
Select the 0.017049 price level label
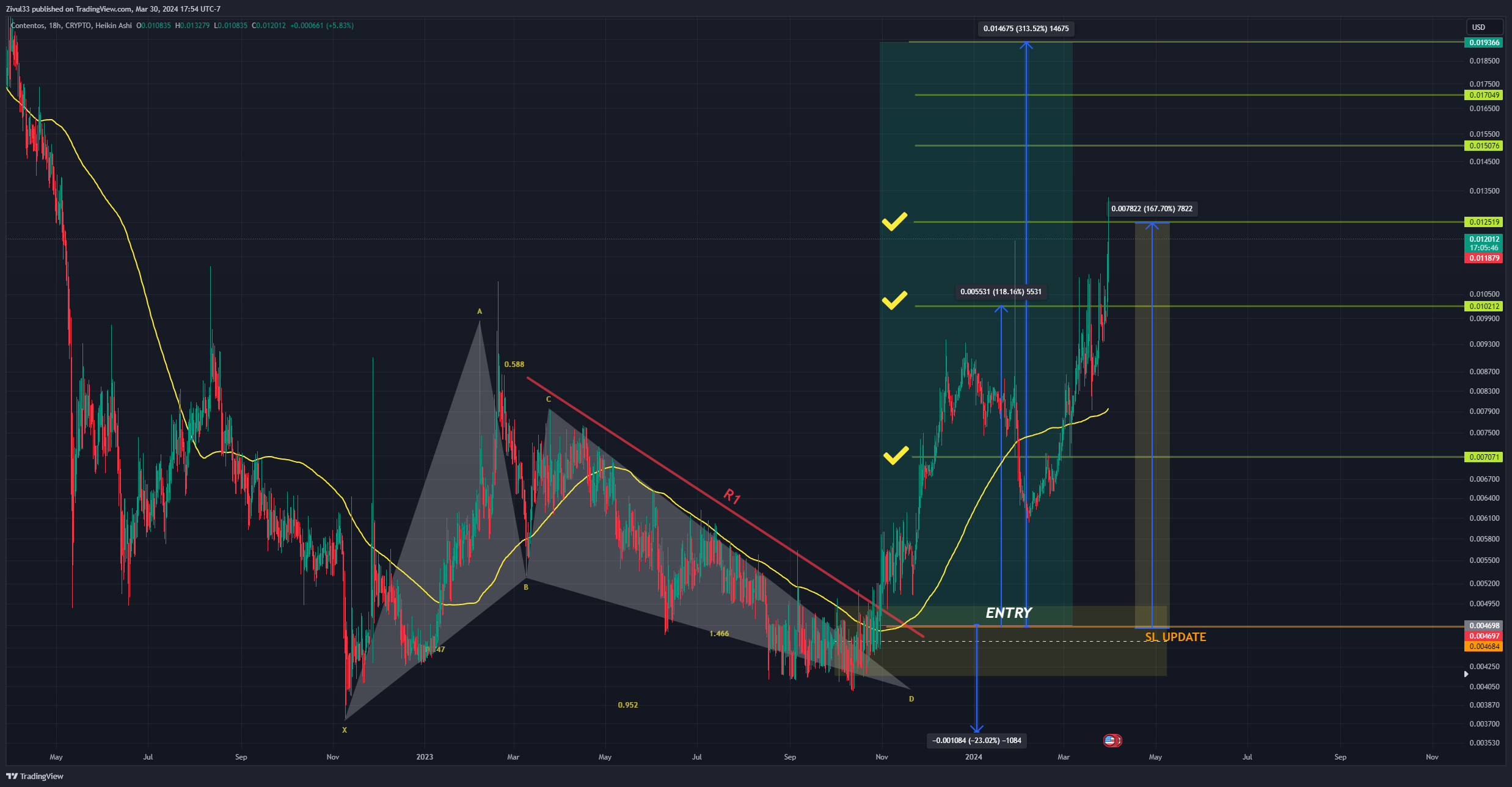click(1484, 95)
